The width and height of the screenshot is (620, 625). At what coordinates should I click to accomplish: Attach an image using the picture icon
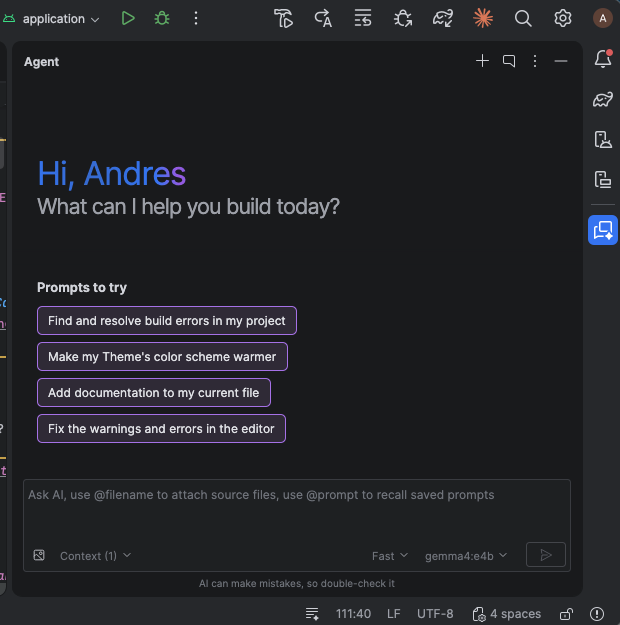pyautogui.click(x=39, y=555)
